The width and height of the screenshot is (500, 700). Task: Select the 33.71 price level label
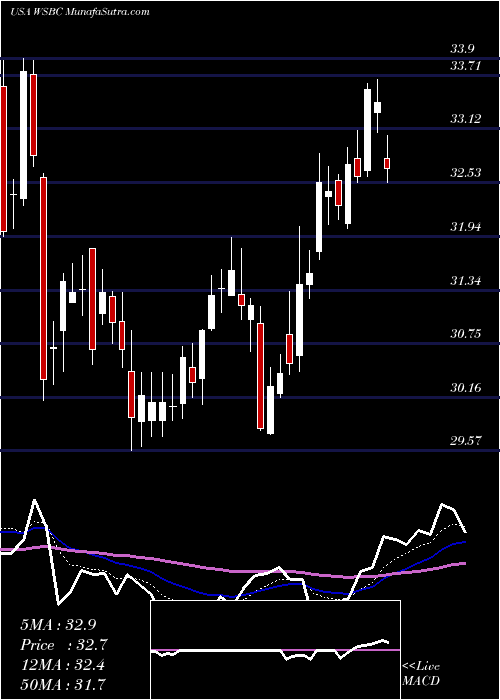click(x=466, y=66)
